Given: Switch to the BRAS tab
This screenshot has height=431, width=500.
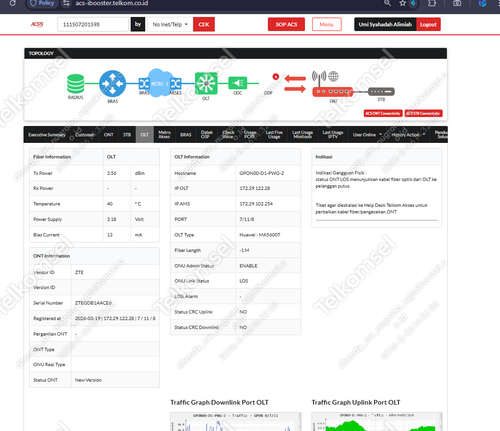Looking at the screenshot, I should [186, 135].
